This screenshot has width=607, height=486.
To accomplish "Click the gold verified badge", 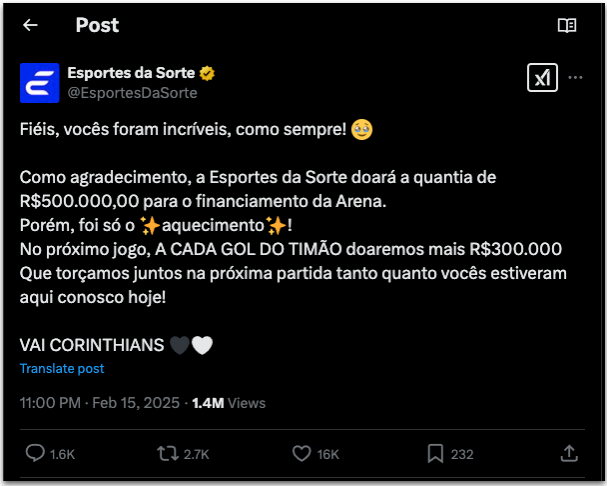I will click(x=210, y=73).
